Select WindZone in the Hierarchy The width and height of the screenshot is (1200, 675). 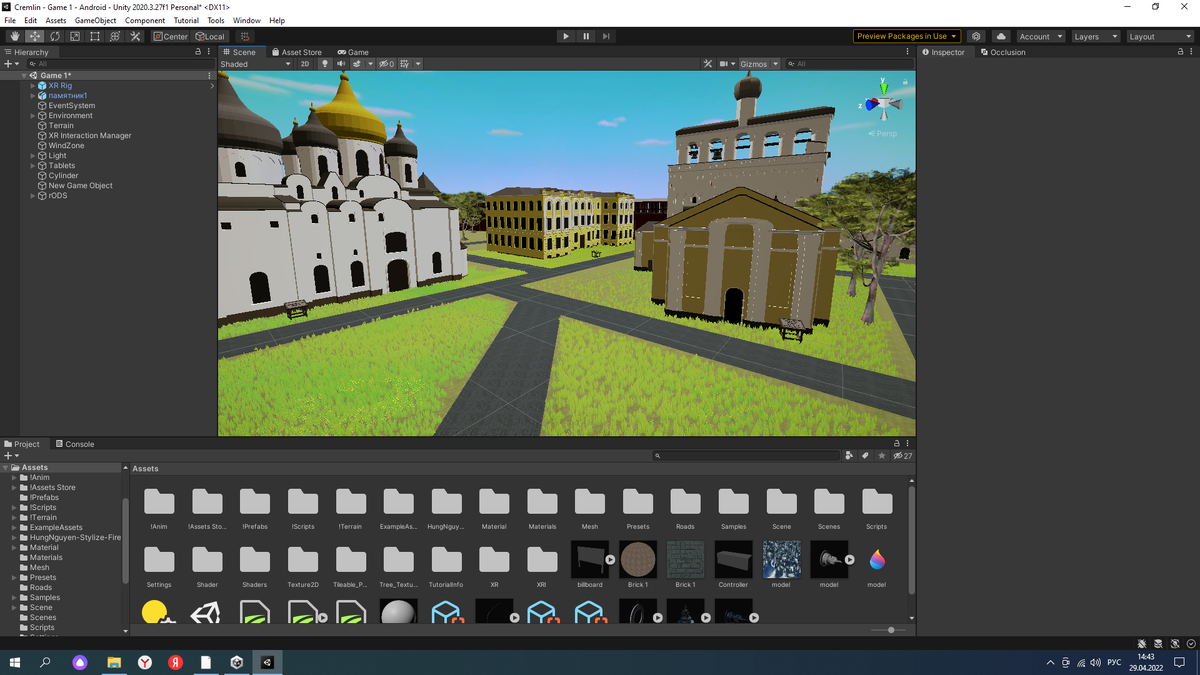pos(66,146)
